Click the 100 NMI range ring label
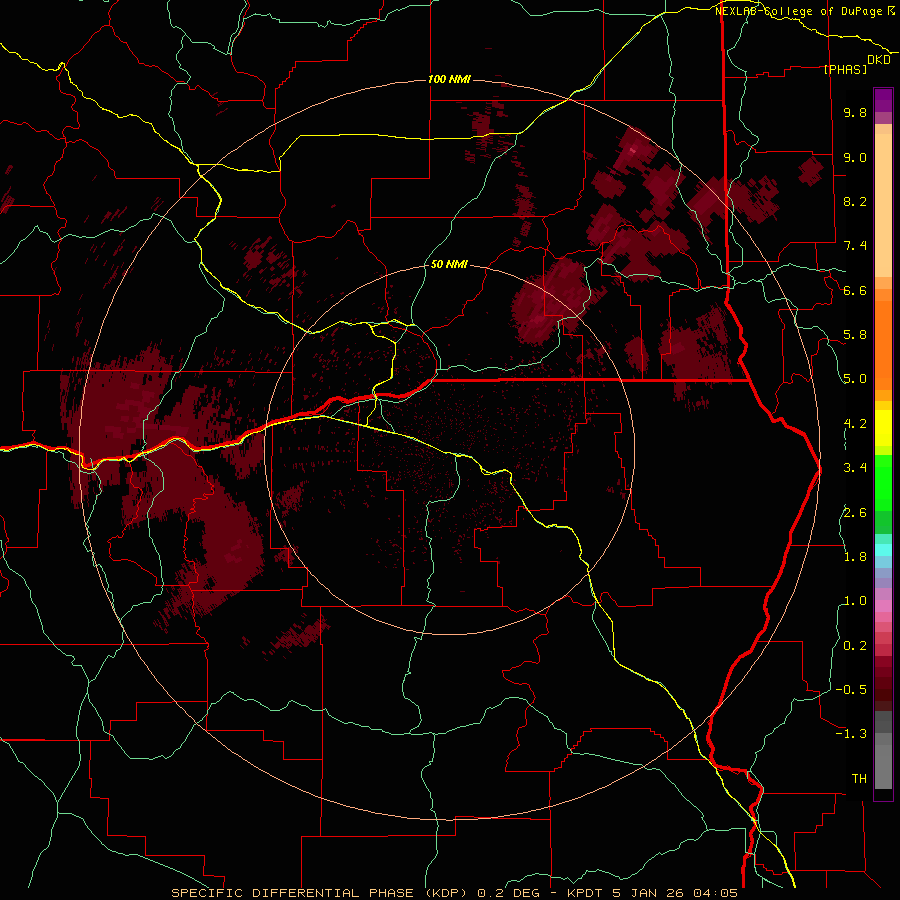This screenshot has height=900, width=900. pyautogui.click(x=449, y=79)
